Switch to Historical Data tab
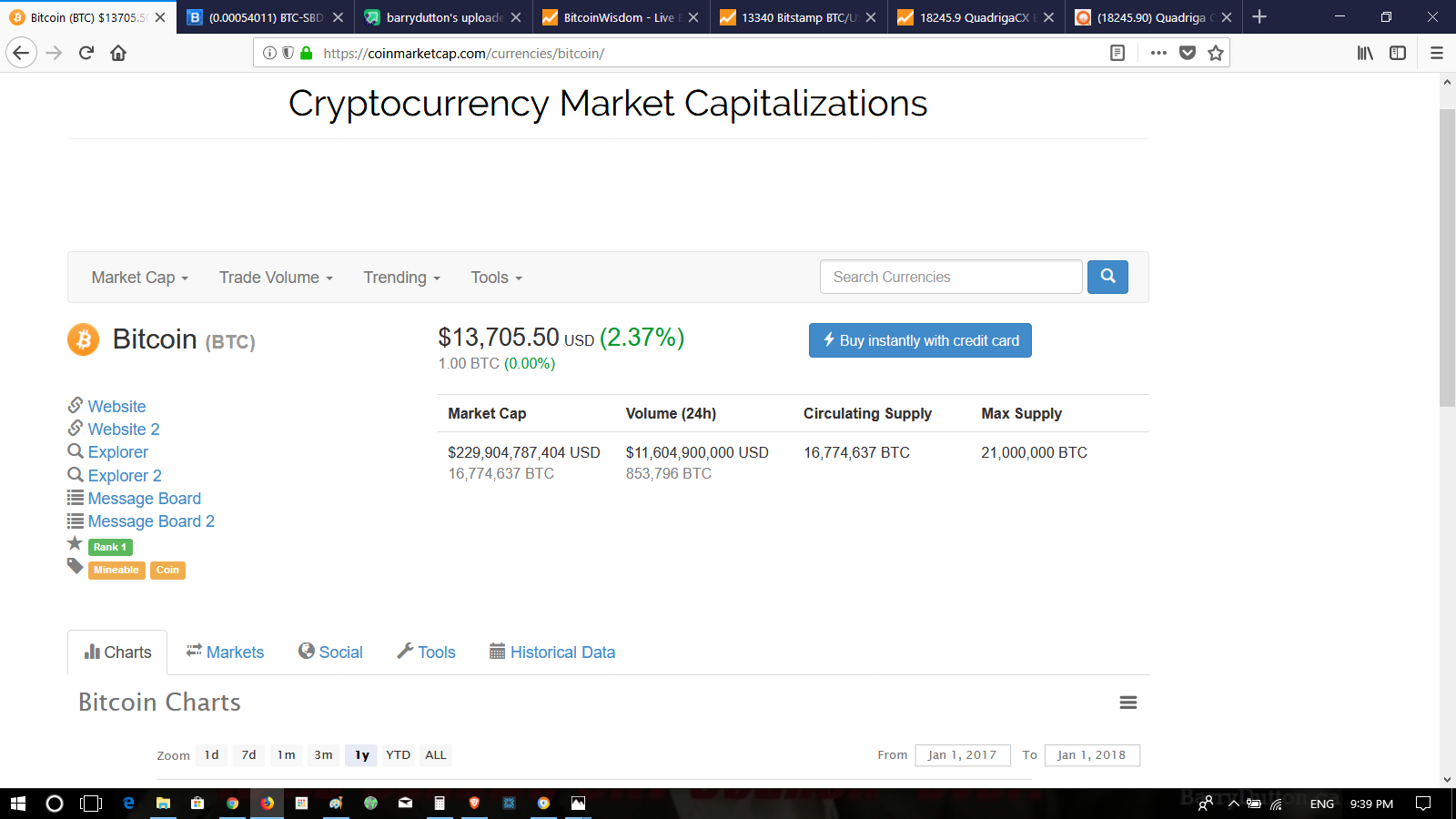1456x819 pixels. [552, 652]
